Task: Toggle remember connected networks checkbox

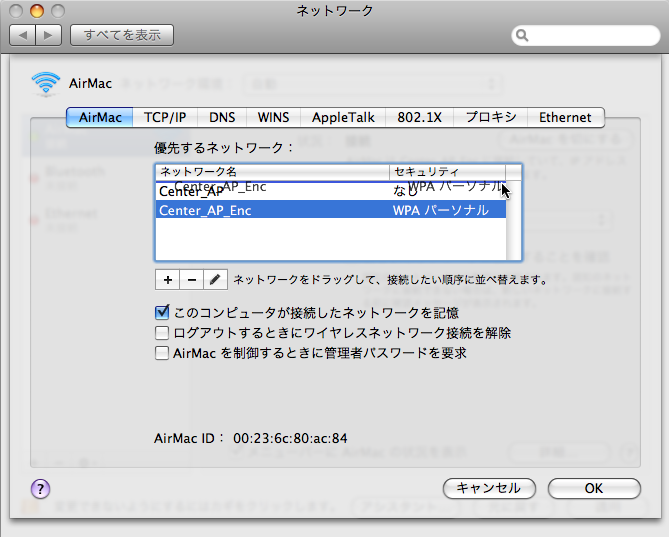Action: pos(162,313)
